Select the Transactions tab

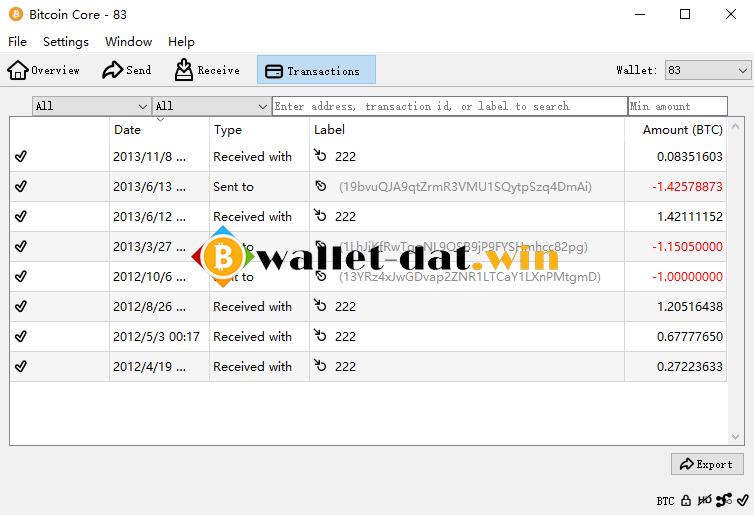[x=316, y=70]
